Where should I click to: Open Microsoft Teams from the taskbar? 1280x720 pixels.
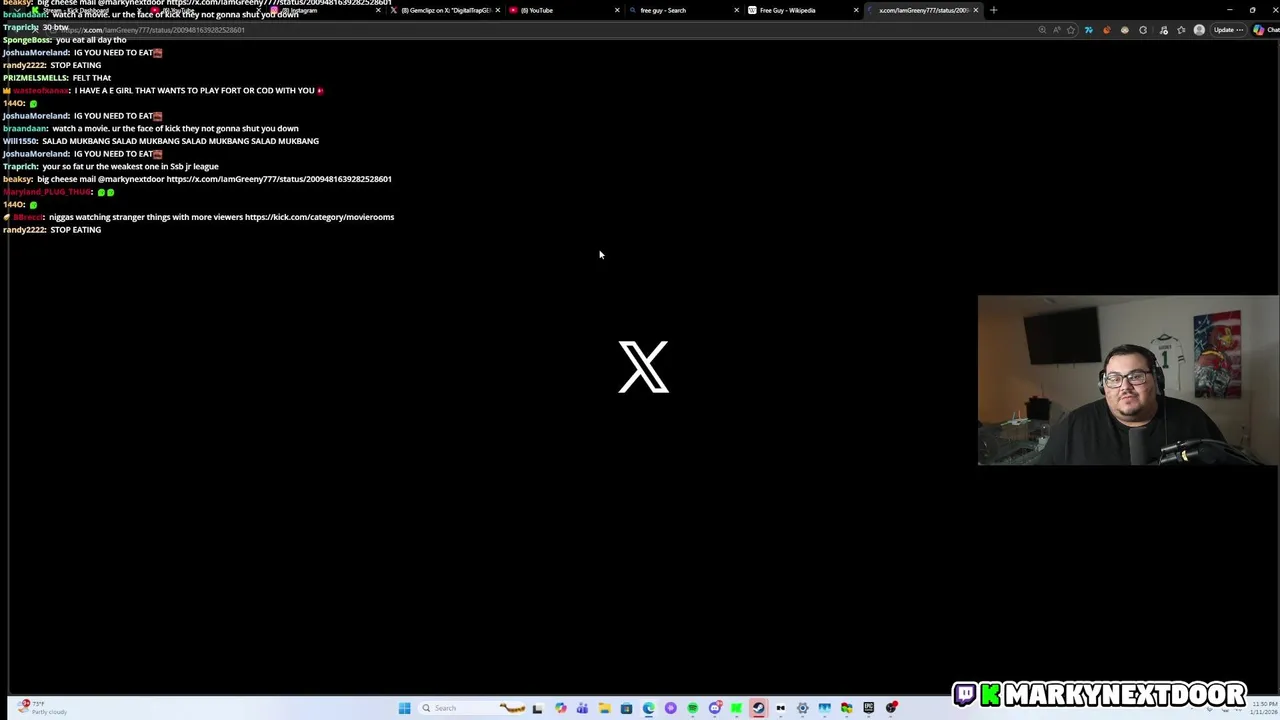pos(582,708)
